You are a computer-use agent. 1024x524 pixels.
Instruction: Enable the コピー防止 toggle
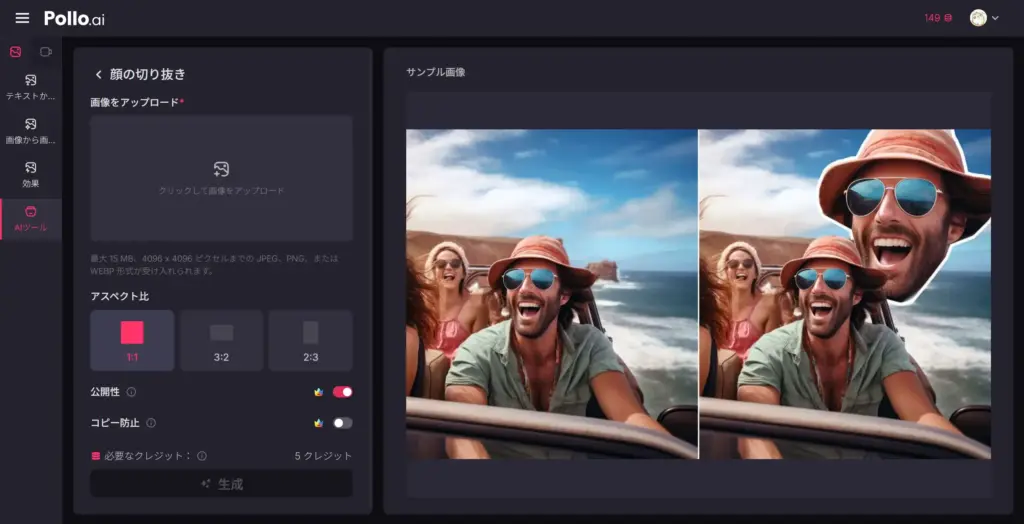point(342,423)
